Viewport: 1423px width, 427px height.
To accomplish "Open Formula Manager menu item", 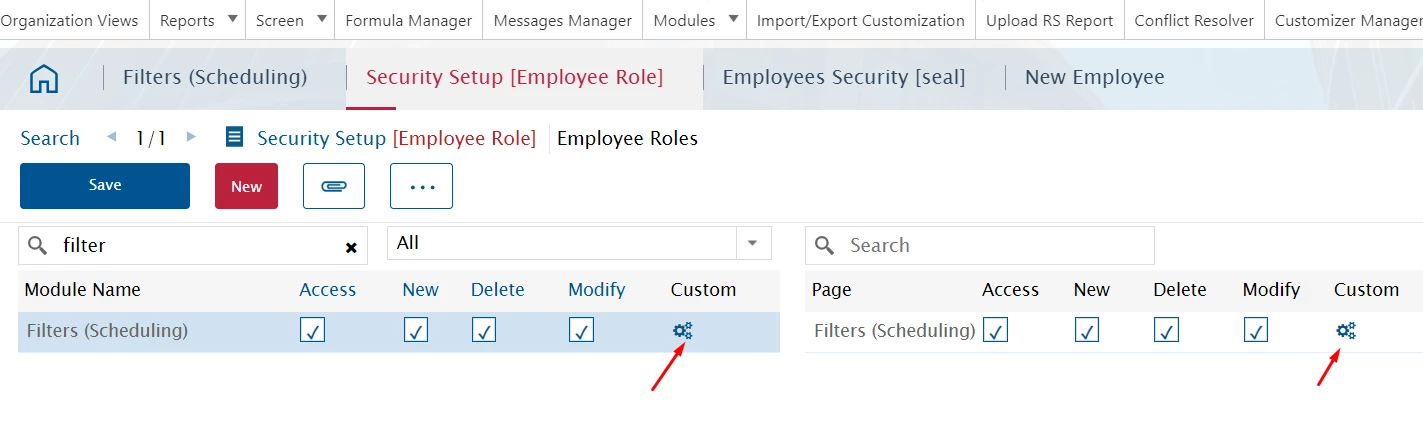I will [x=408, y=20].
